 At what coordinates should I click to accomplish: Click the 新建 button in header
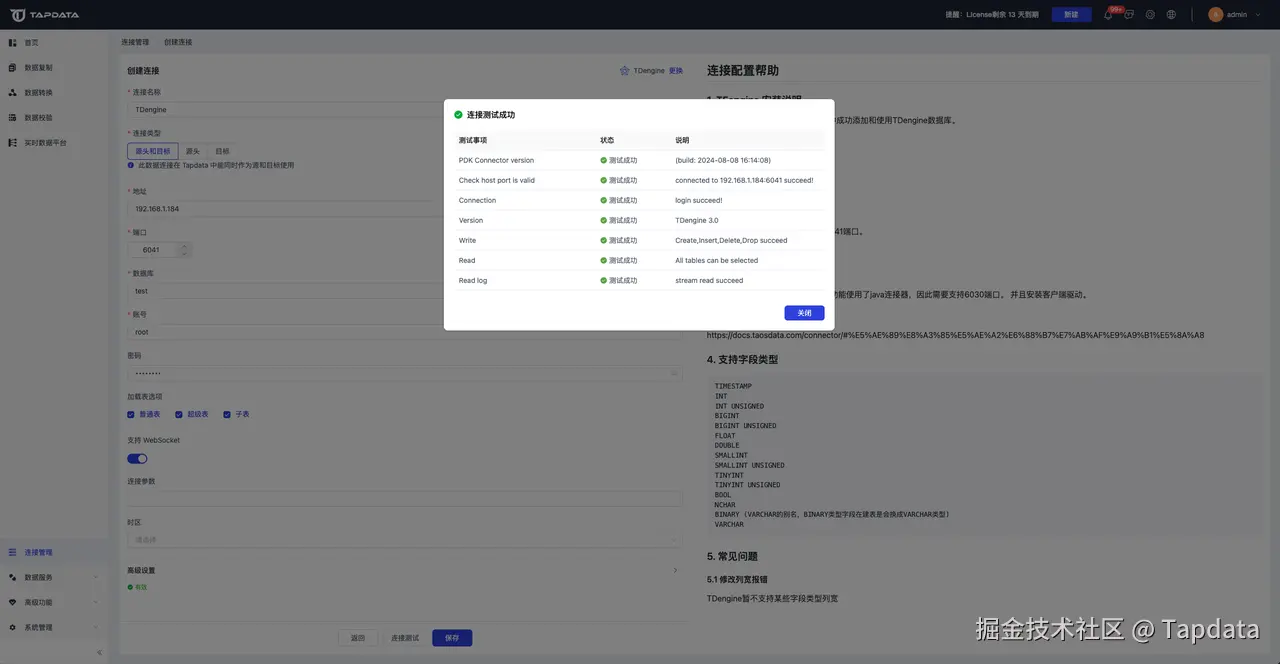tap(1071, 15)
